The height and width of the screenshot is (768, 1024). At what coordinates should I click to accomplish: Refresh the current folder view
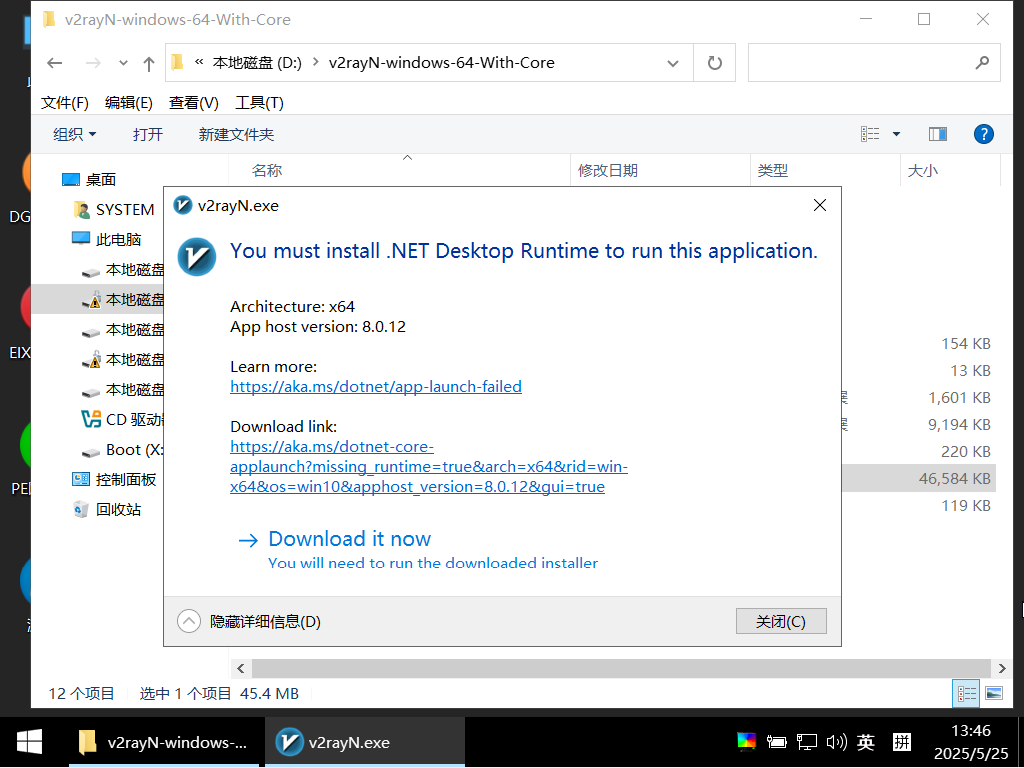(x=715, y=63)
